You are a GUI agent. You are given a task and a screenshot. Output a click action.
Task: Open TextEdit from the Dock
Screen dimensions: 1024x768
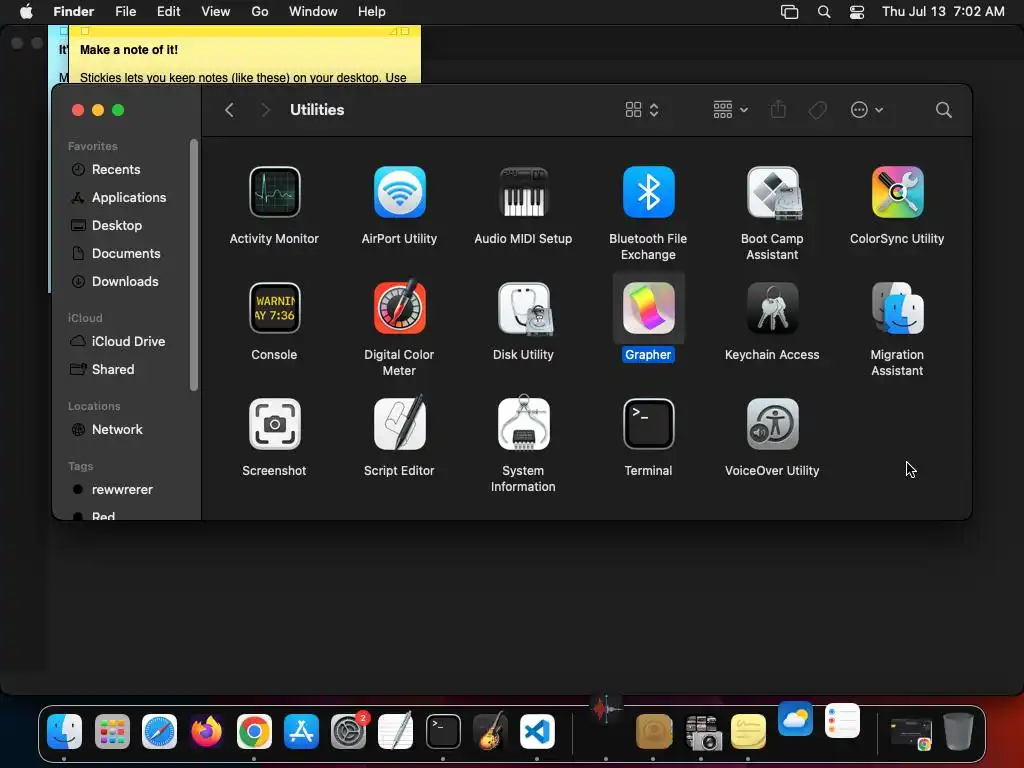click(396, 731)
